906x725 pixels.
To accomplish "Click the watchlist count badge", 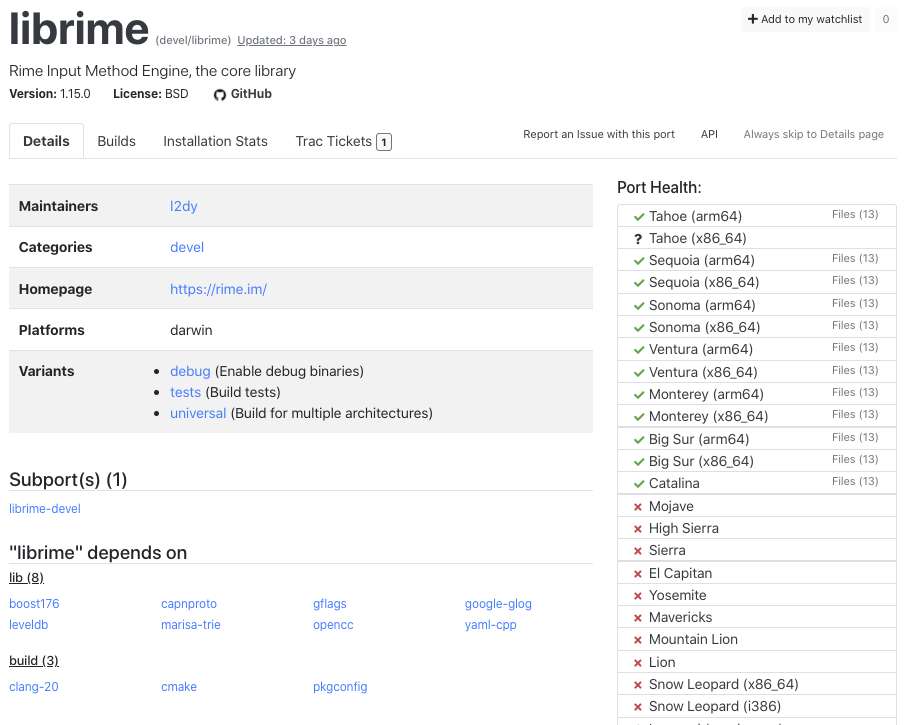I will [885, 20].
